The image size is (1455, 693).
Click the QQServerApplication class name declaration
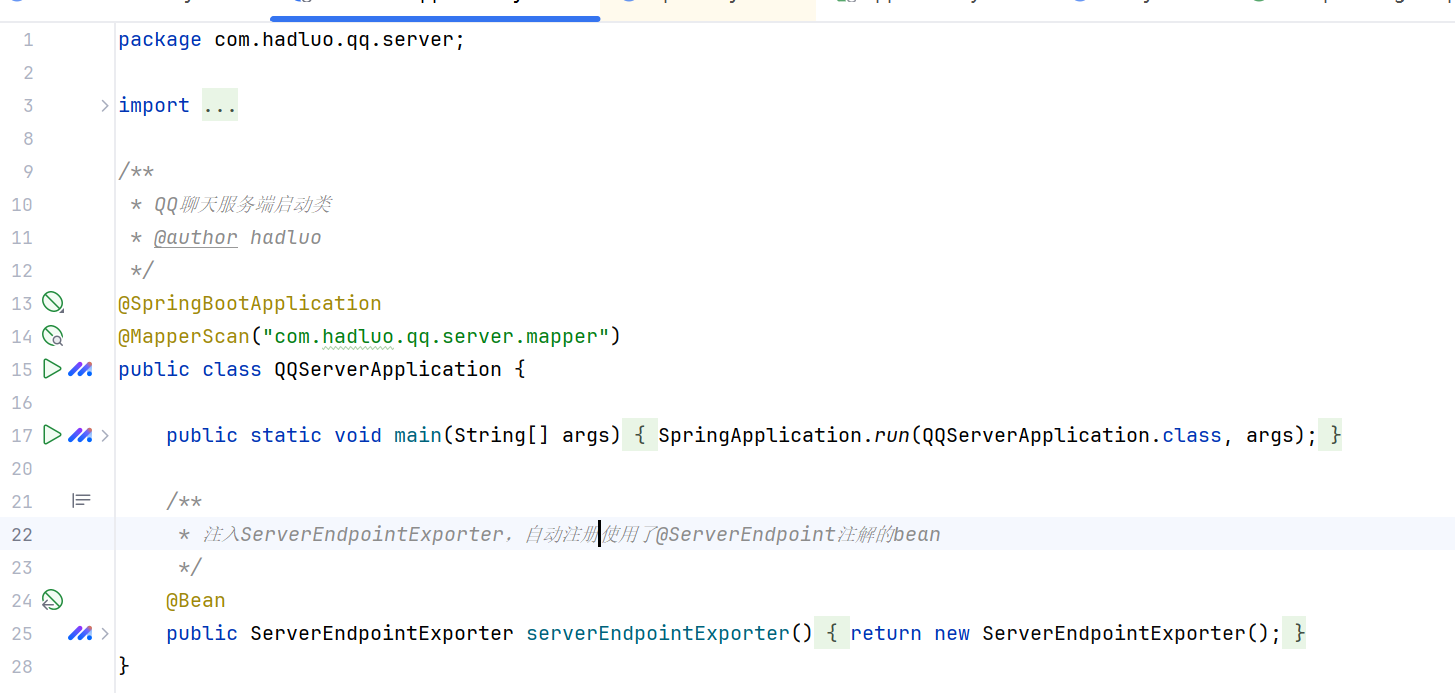click(388, 369)
